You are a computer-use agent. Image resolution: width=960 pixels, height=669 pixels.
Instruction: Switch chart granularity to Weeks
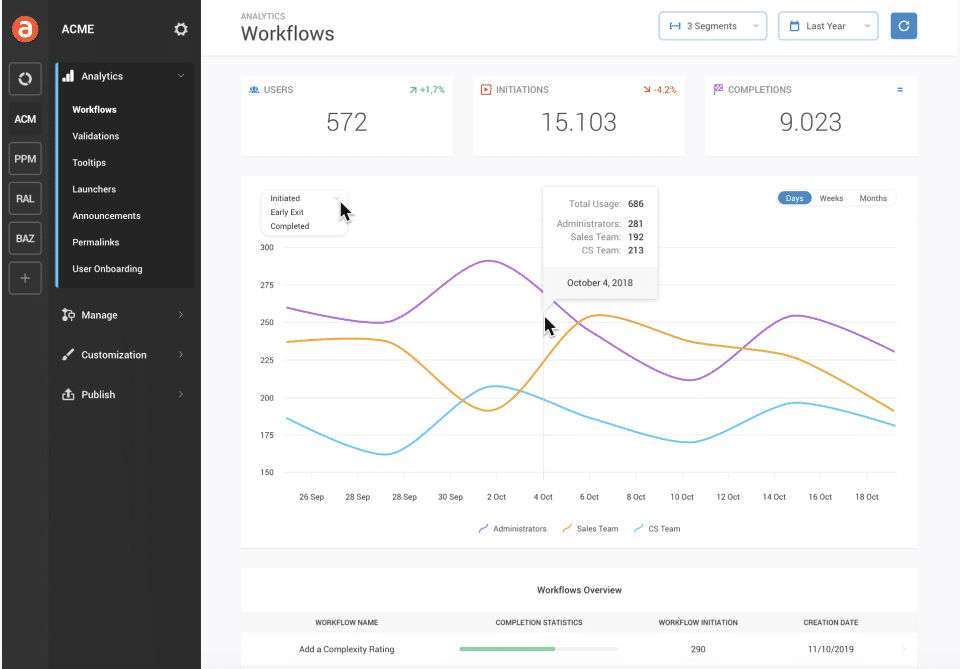(831, 198)
